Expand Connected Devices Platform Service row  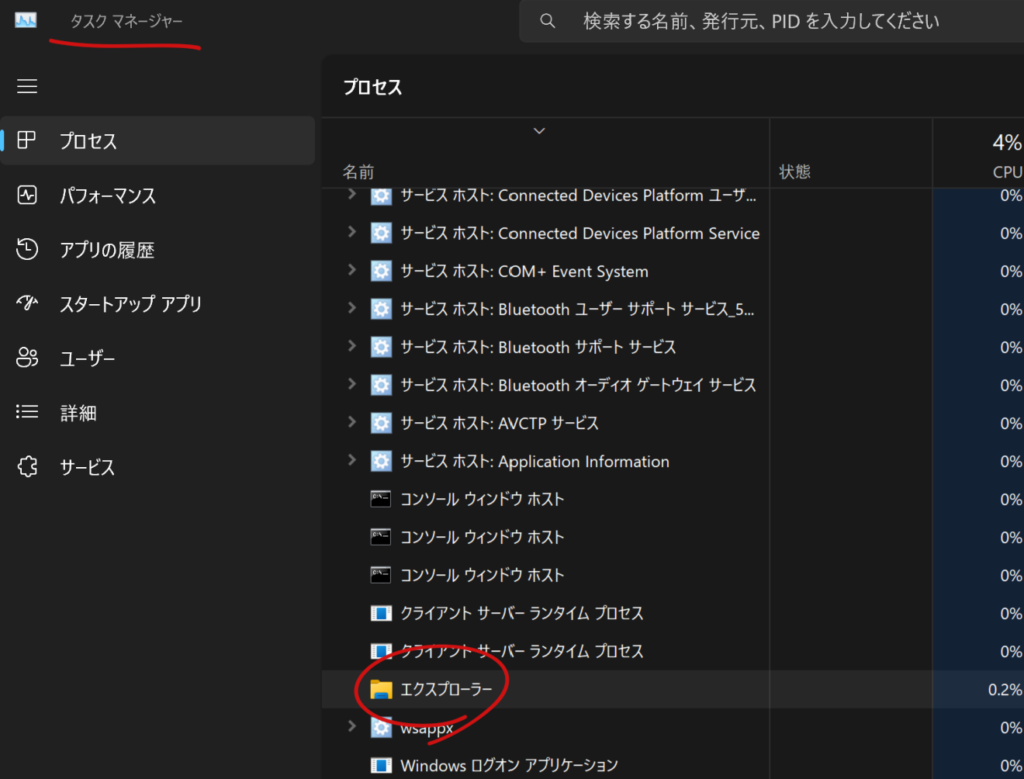351,233
